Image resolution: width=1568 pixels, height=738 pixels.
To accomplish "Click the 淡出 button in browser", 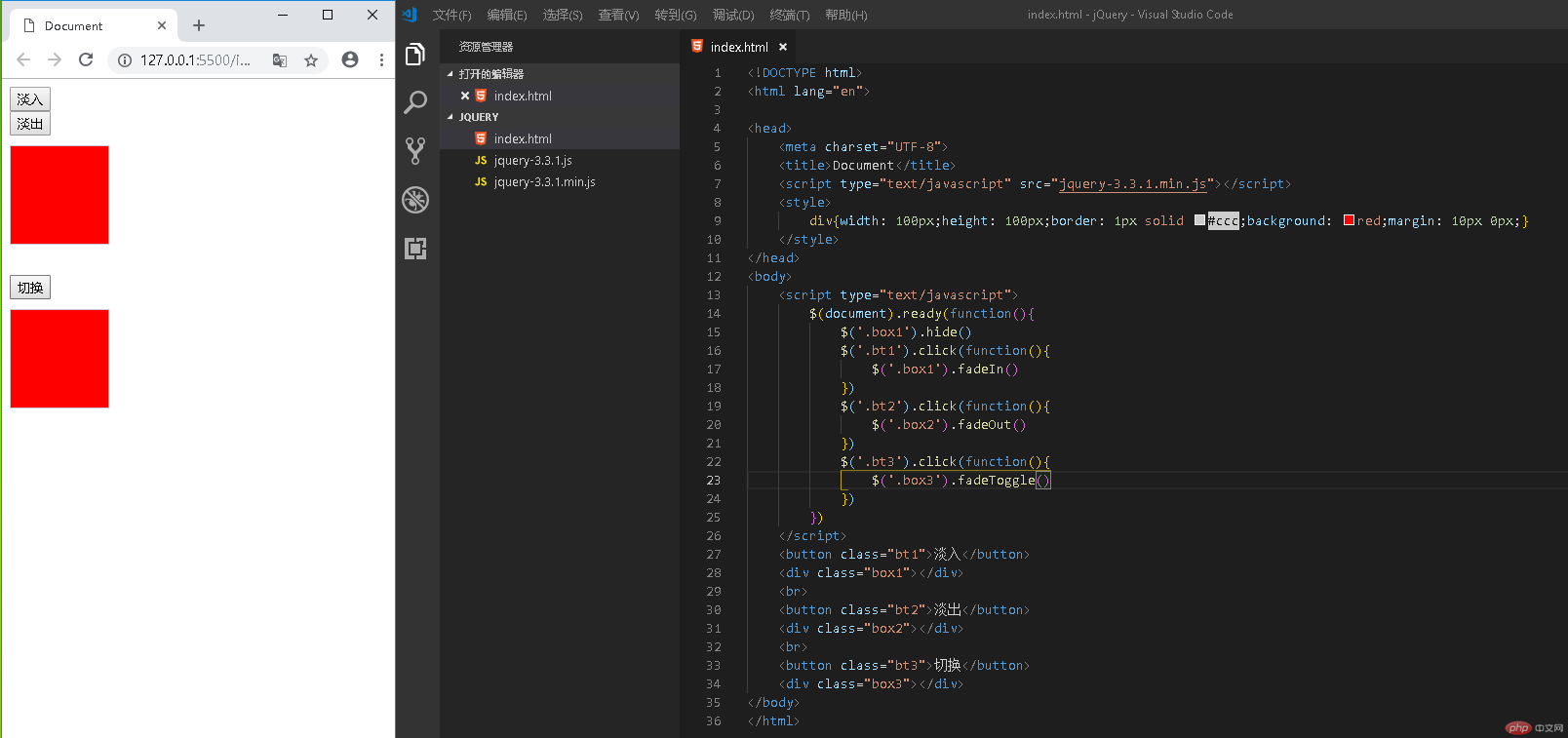I will click(x=30, y=124).
